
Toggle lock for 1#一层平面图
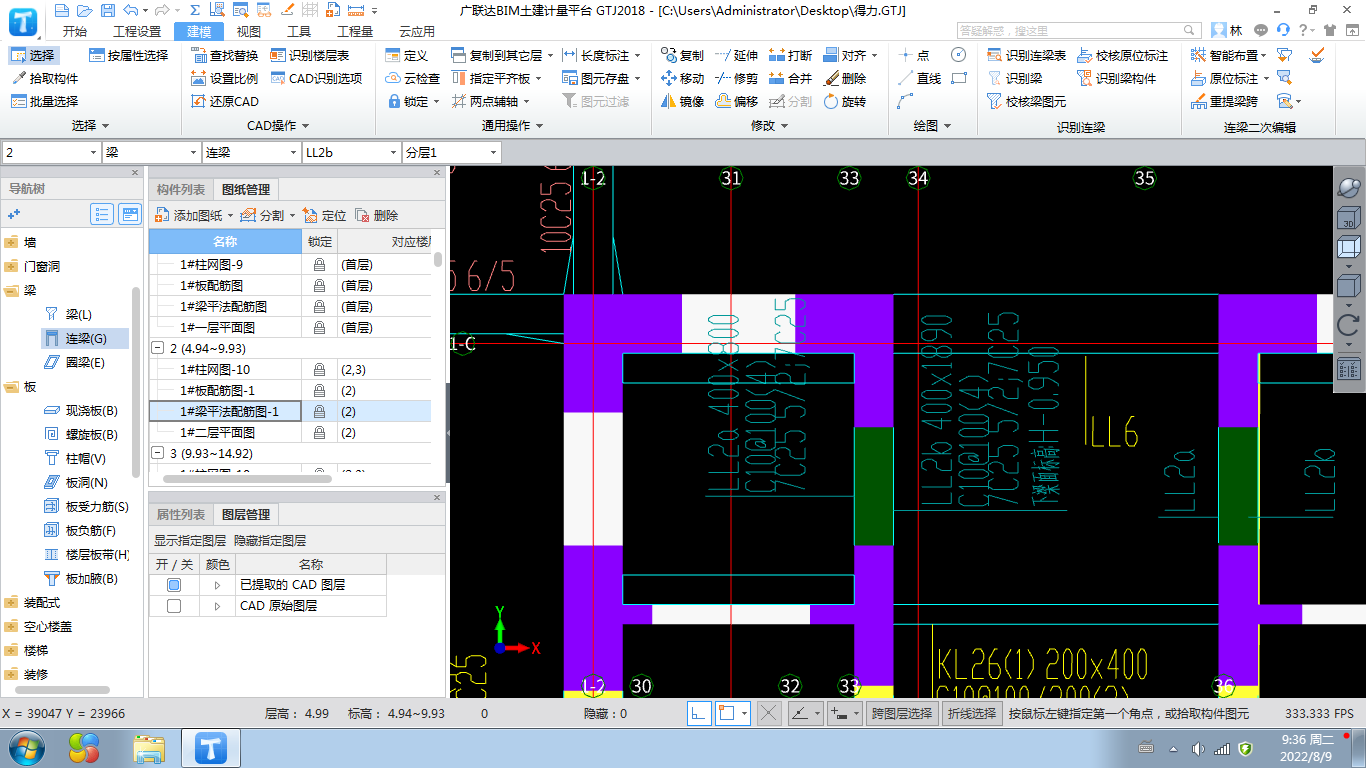319,328
